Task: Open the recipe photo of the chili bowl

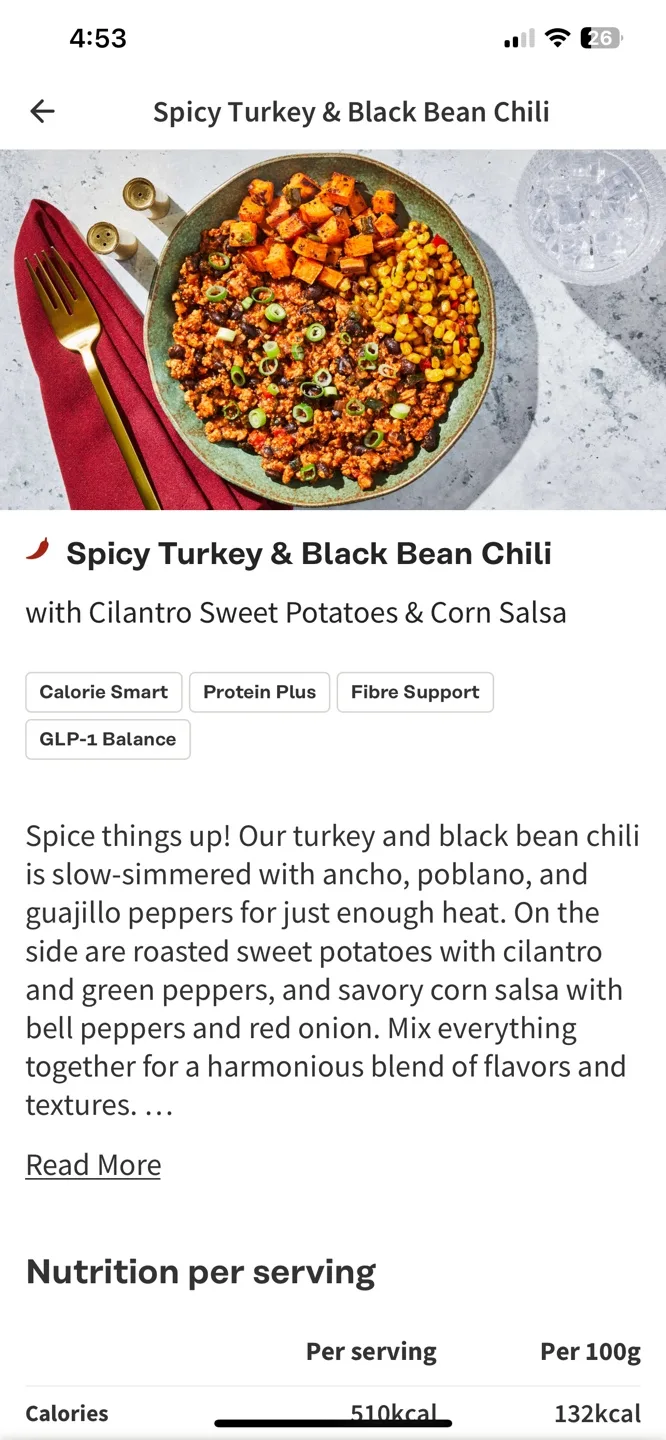Action: pyautogui.click(x=333, y=330)
